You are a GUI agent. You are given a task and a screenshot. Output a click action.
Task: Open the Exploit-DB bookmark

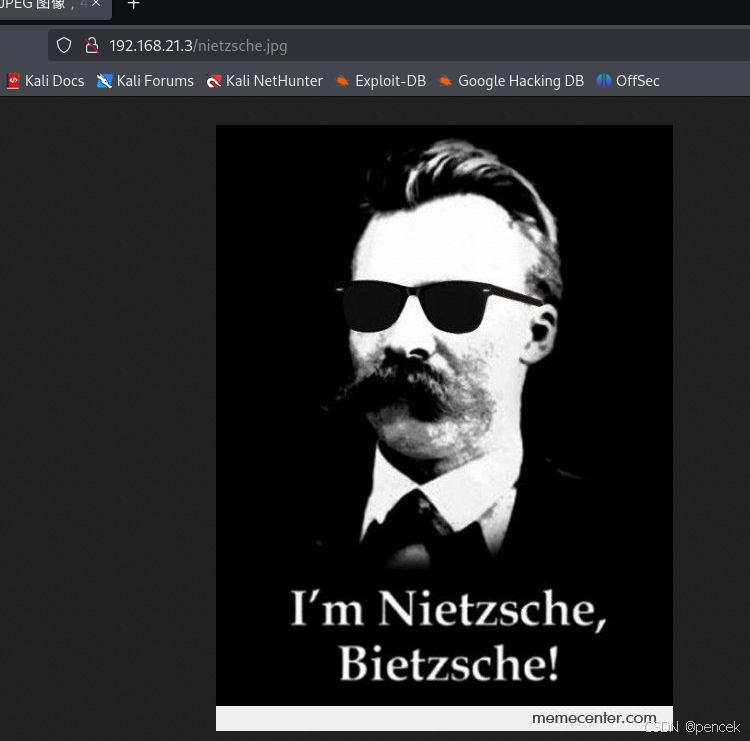[381, 81]
